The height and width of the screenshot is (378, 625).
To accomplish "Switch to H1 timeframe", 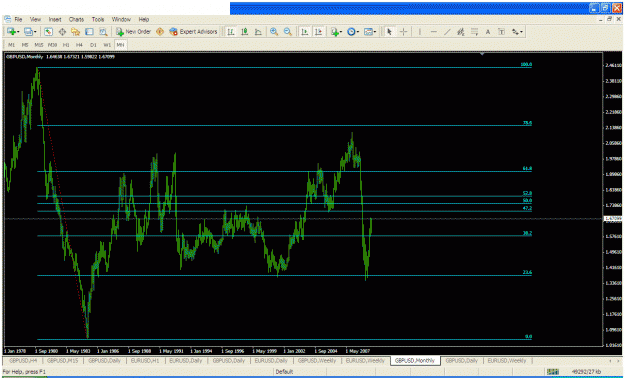I will click(66, 45).
